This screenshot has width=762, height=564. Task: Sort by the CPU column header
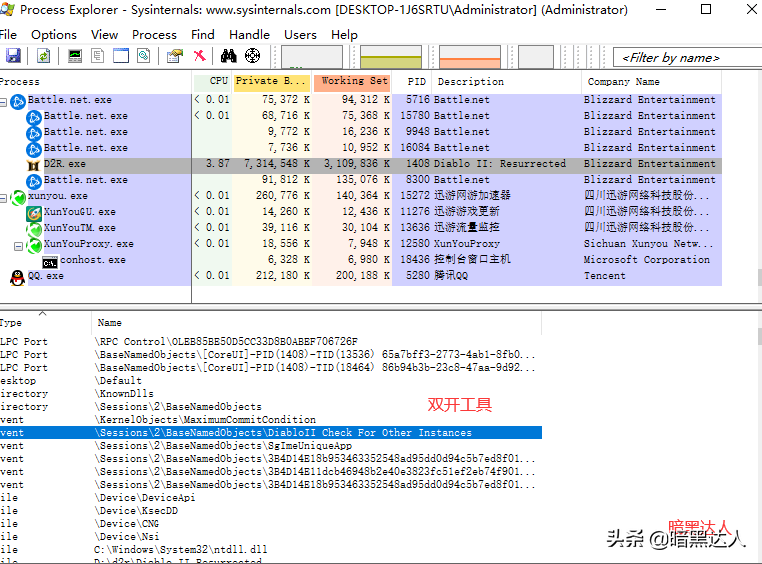pos(212,82)
